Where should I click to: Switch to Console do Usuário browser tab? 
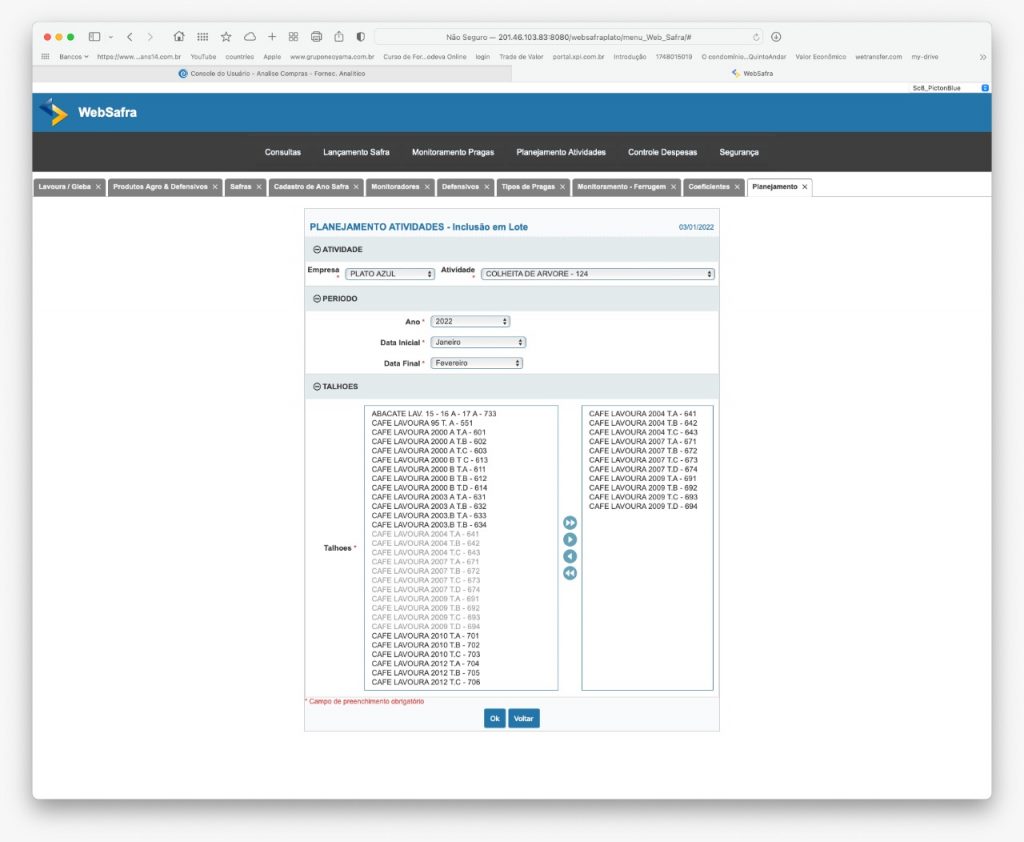pyautogui.click(x=272, y=74)
